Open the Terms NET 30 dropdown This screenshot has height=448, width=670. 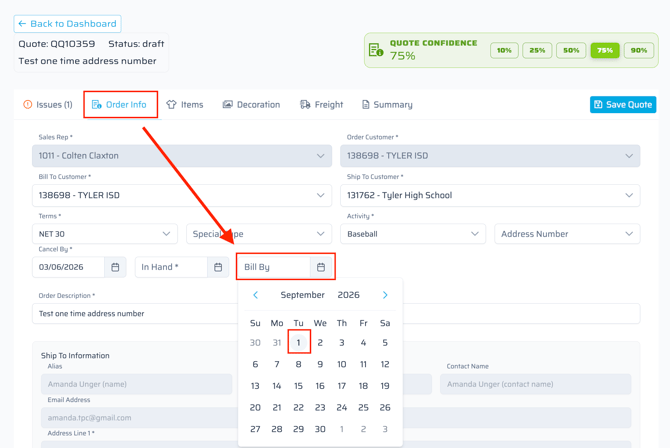pos(104,234)
